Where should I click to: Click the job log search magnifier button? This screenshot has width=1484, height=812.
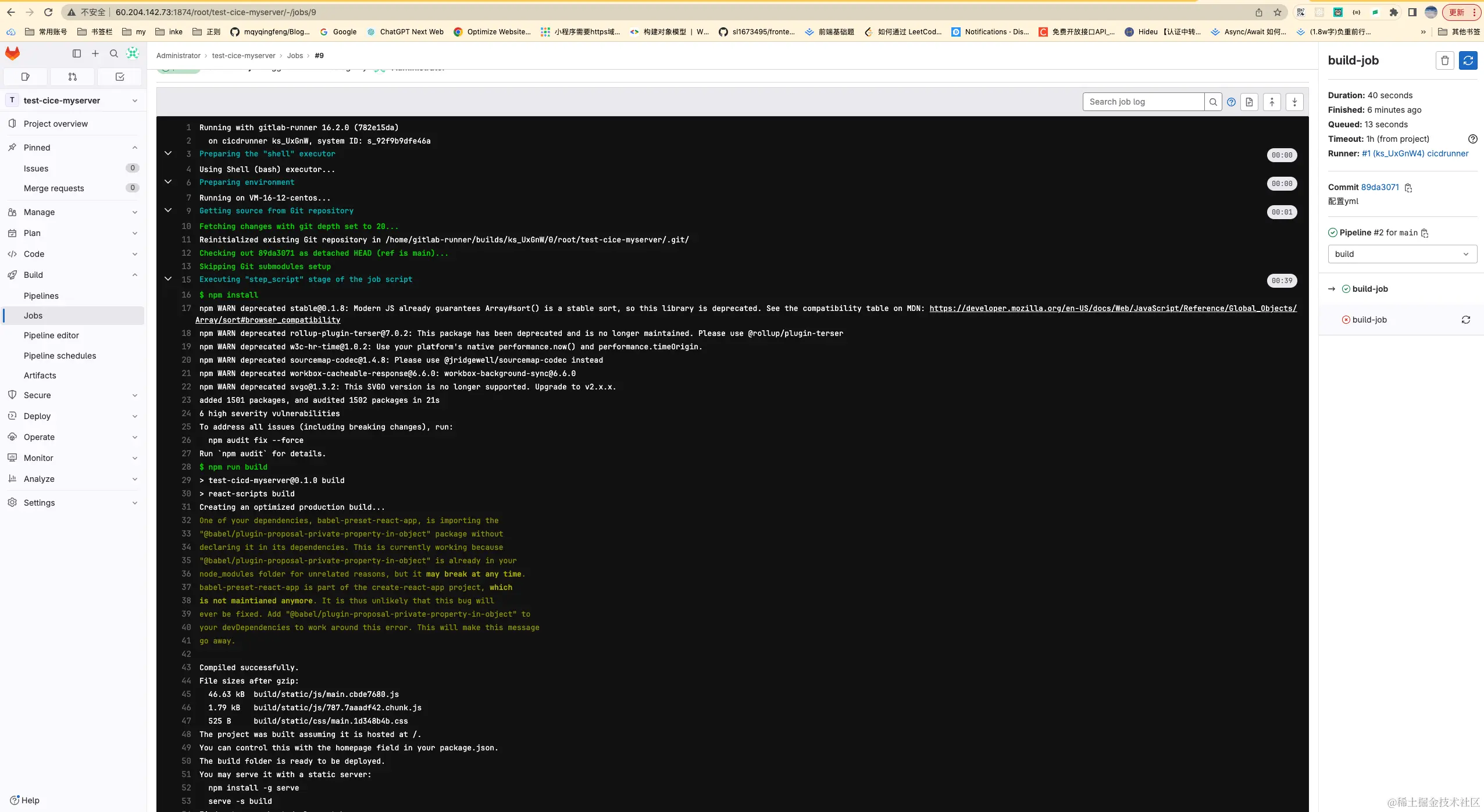pos(1213,102)
